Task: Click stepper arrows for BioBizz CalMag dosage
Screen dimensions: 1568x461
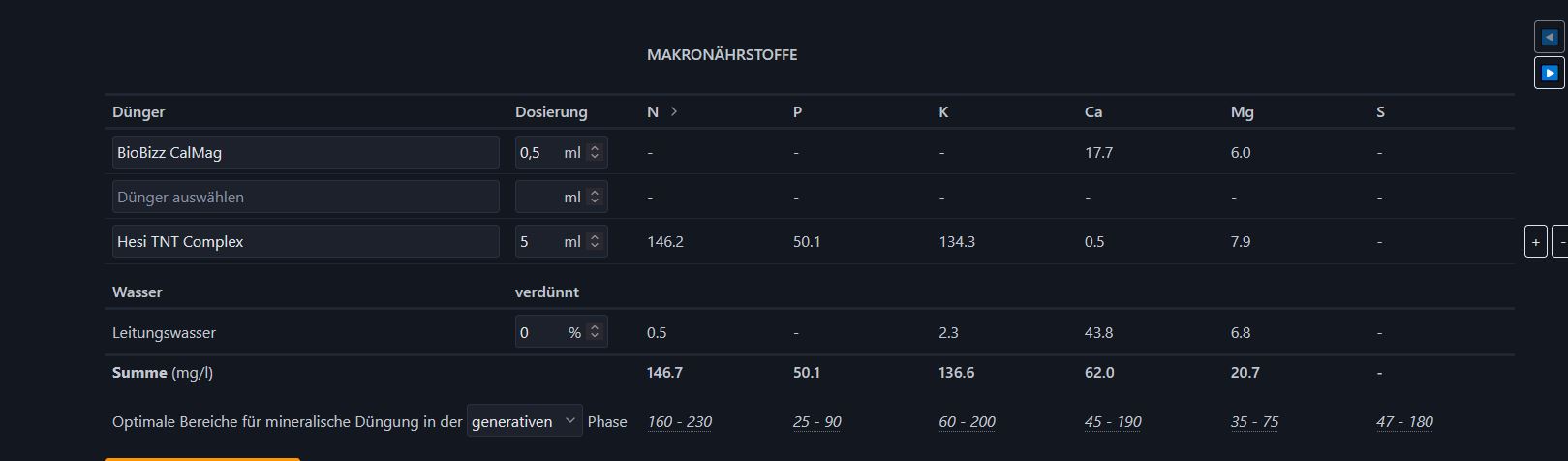Action: (595, 152)
